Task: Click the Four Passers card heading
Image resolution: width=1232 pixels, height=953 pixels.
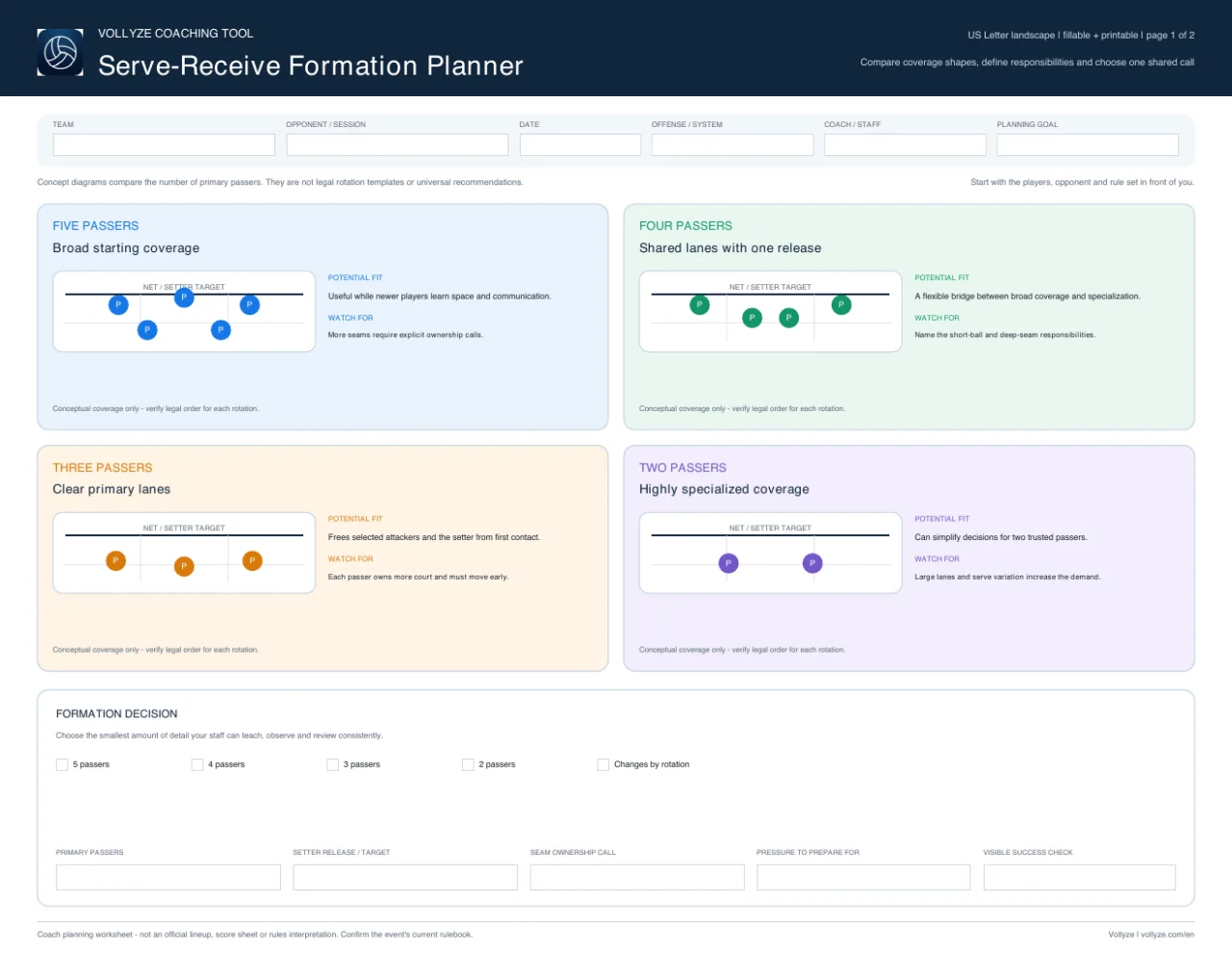Action: 685,226
